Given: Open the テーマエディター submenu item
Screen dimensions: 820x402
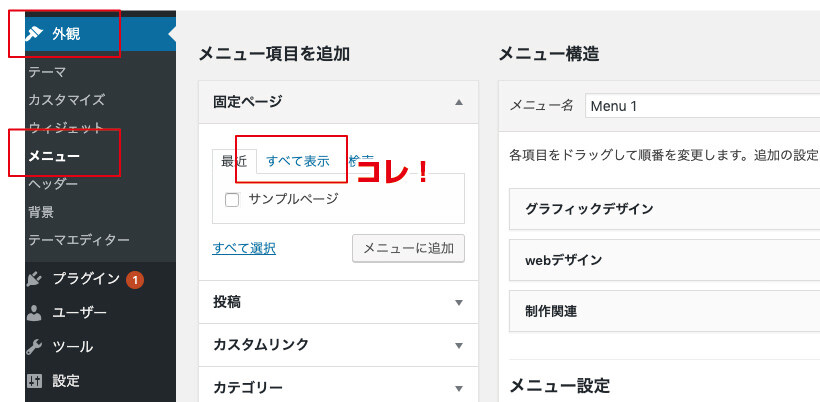Looking at the screenshot, I should point(79,240).
